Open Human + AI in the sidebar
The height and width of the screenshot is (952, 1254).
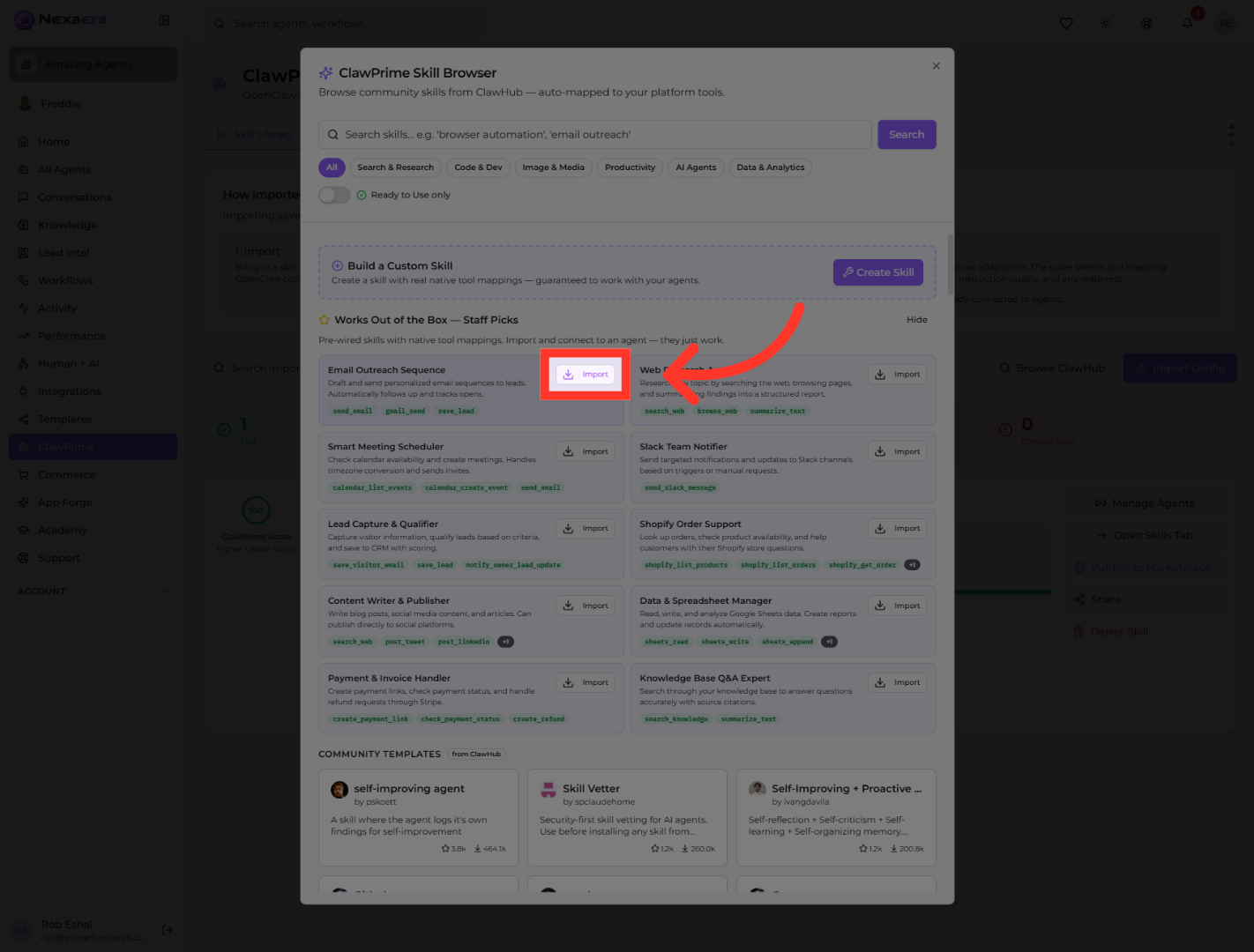93,364
